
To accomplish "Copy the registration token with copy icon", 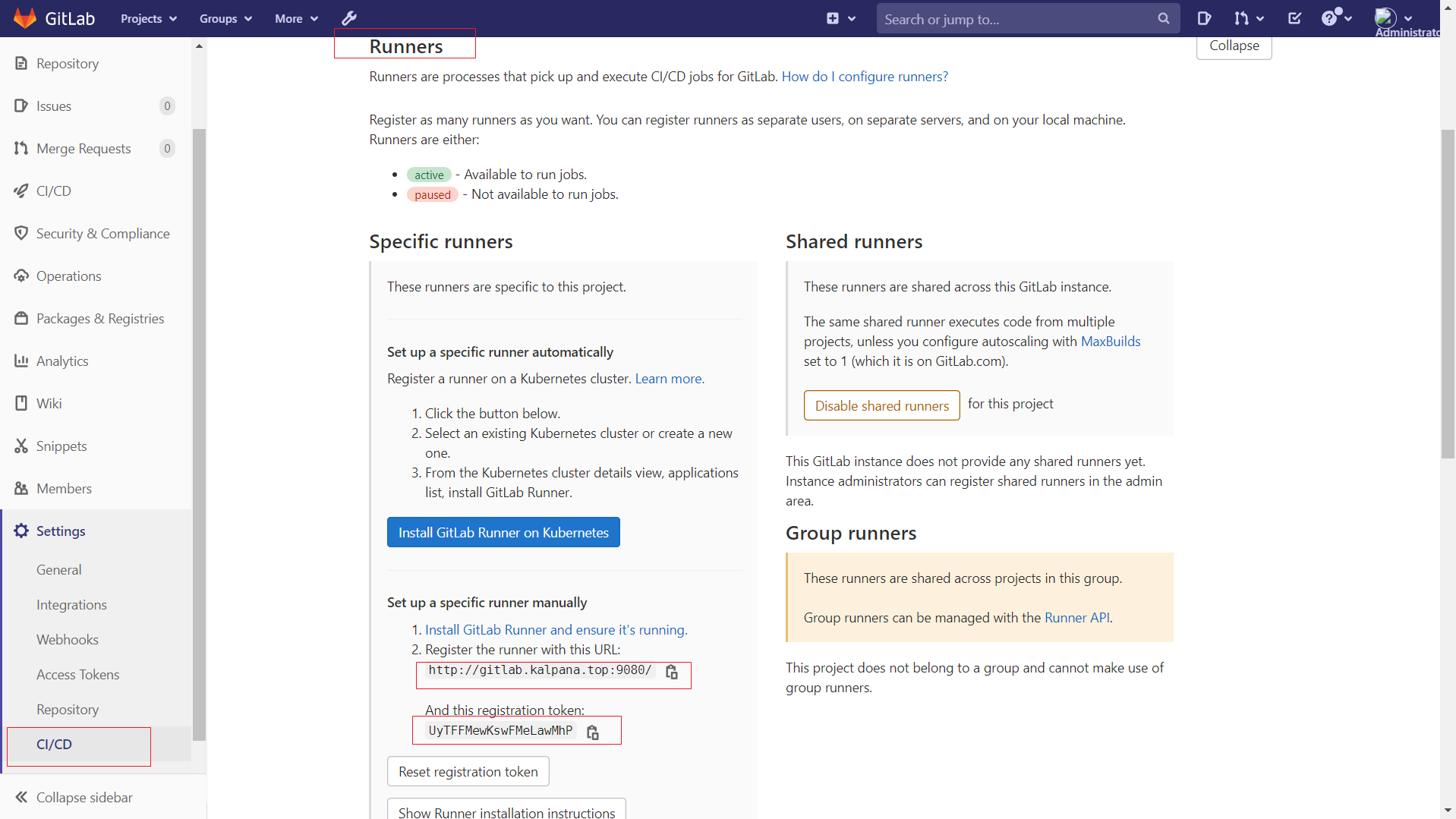I will (x=593, y=732).
